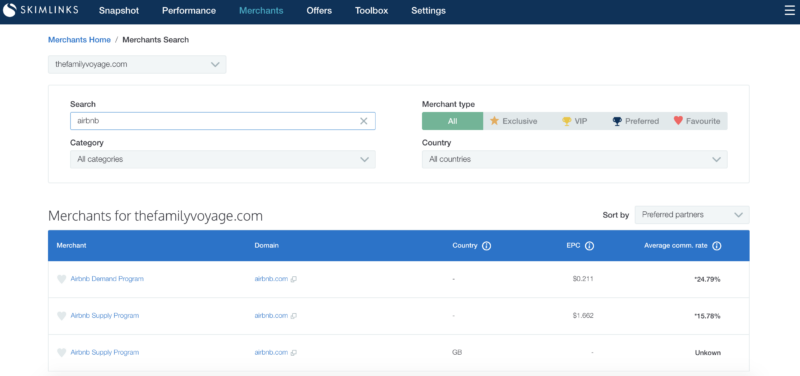Open airbnb.com domain in Demand Program row
The width and height of the screenshot is (800, 376).
click(x=271, y=279)
